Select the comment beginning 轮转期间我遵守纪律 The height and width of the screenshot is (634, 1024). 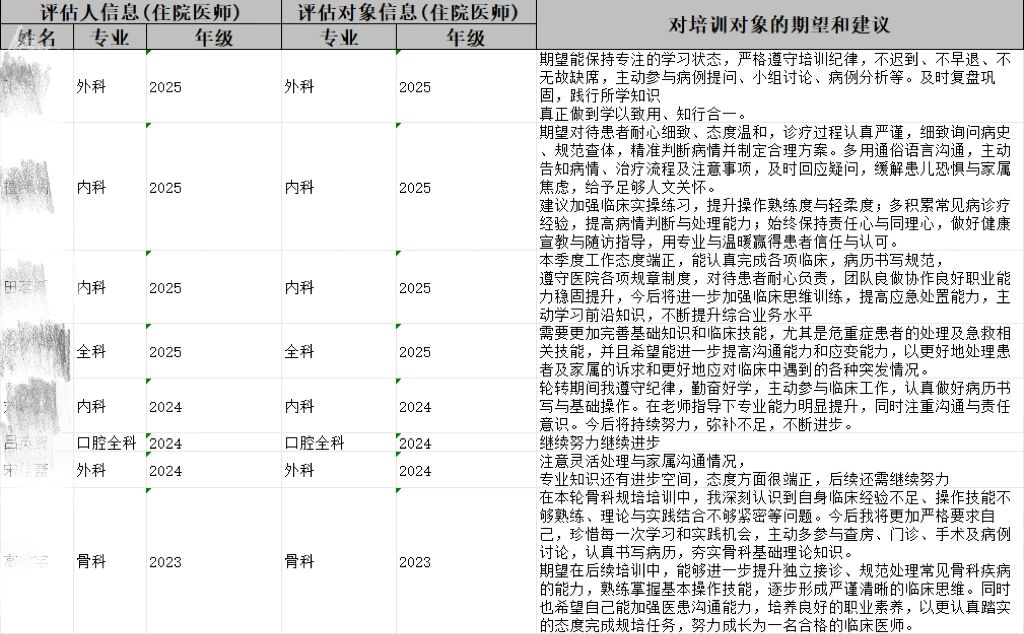pos(779,406)
